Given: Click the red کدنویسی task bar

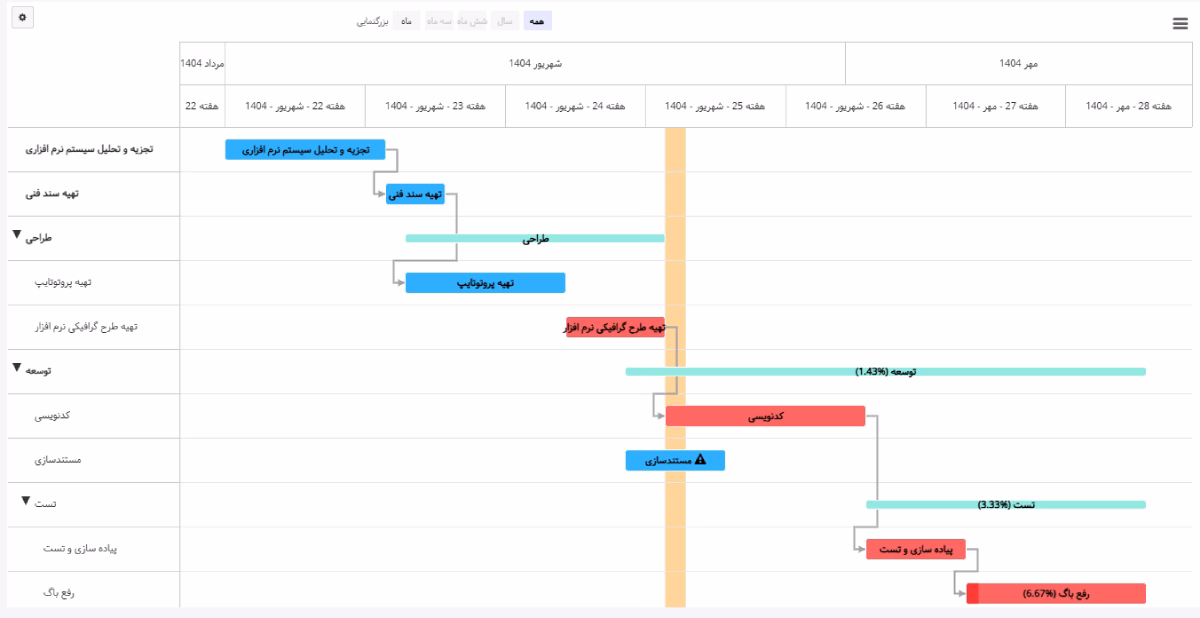Looking at the screenshot, I should click(765, 416).
